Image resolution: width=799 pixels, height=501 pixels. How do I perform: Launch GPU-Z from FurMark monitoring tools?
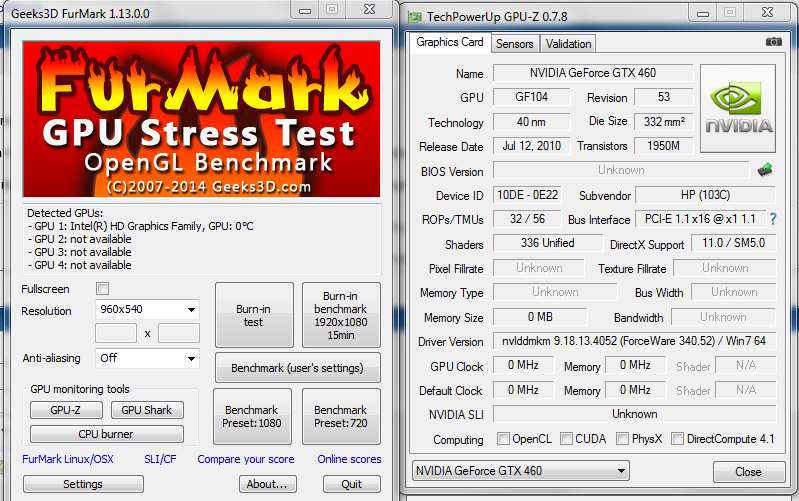click(x=66, y=410)
